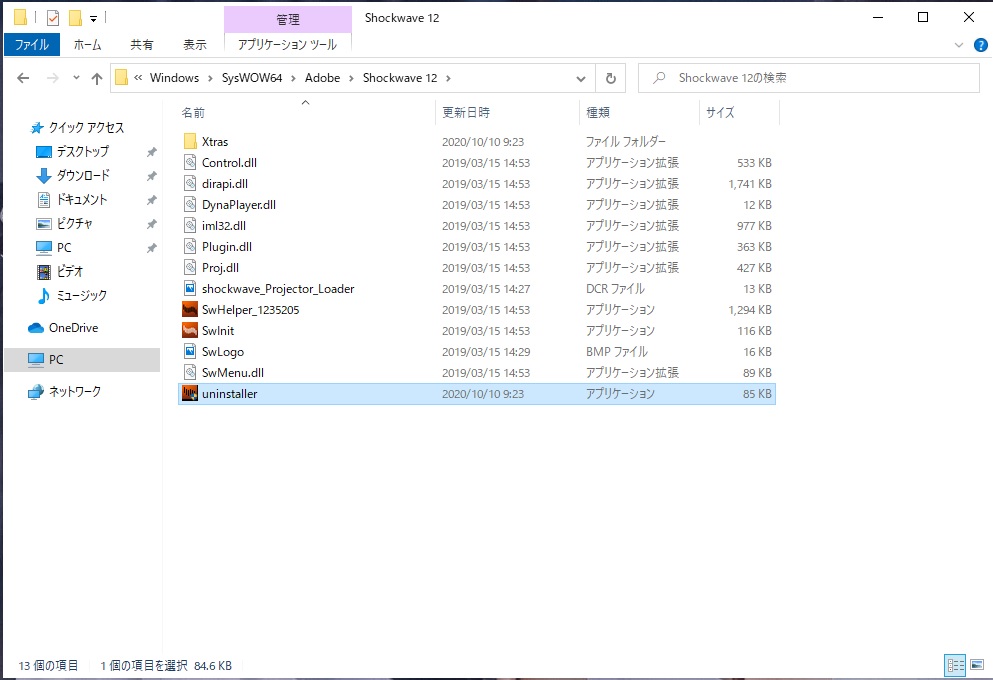Click inside the Shockwave 12 search box
The height and width of the screenshot is (680, 993).
[x=810, y=77]
